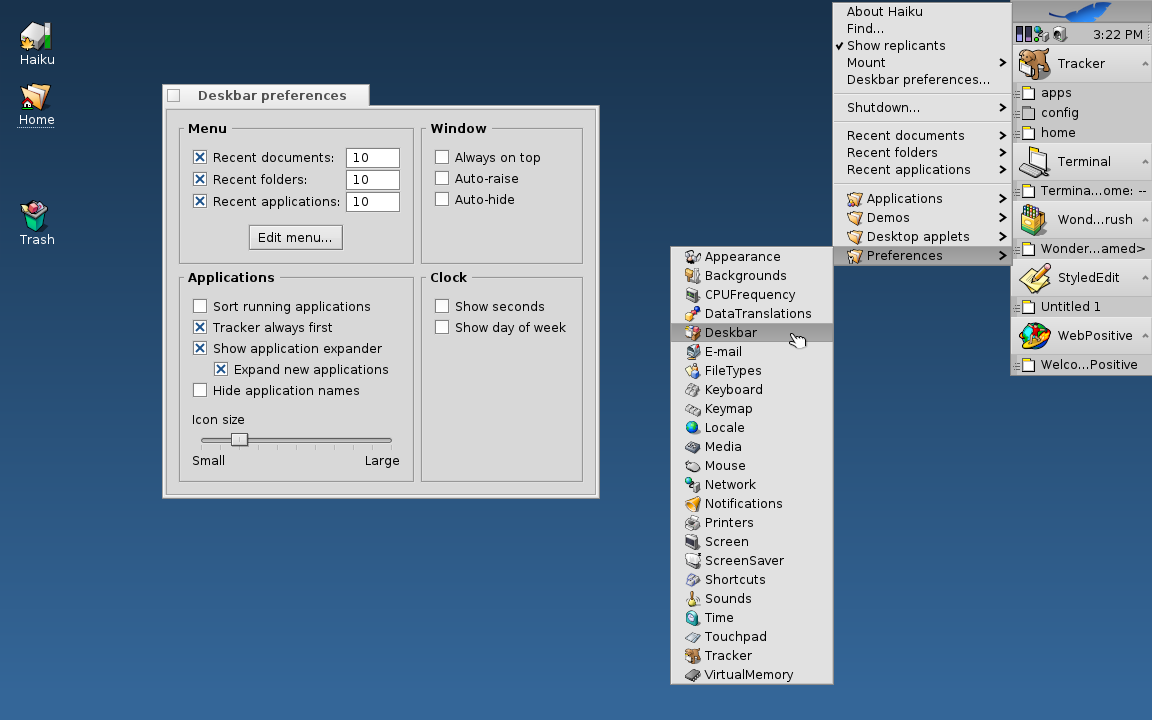Viewport: 1152px width, 720px height.
Task: Open the Terminal icon in the Deskbar
Action: pyautogui.click(x=1083, y=161)
